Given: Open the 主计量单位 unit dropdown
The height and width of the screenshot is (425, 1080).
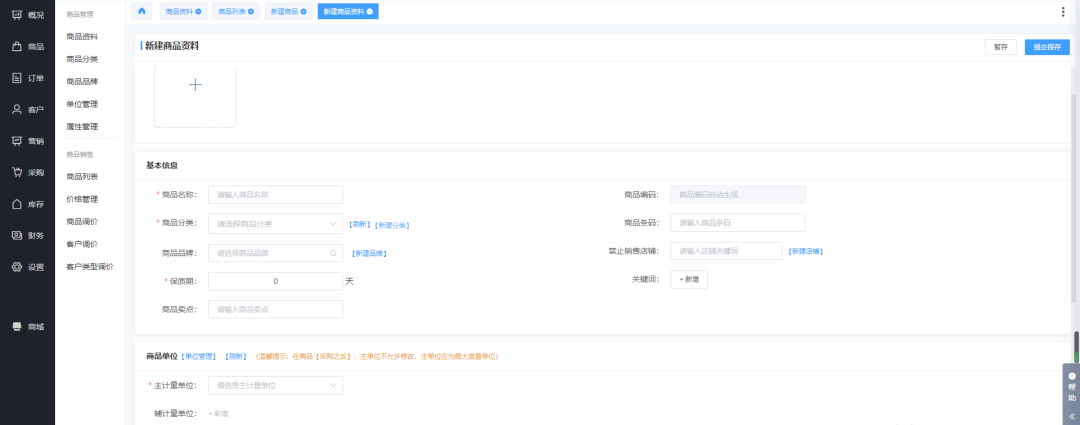Looking at the screenshot, I should 275,385.
